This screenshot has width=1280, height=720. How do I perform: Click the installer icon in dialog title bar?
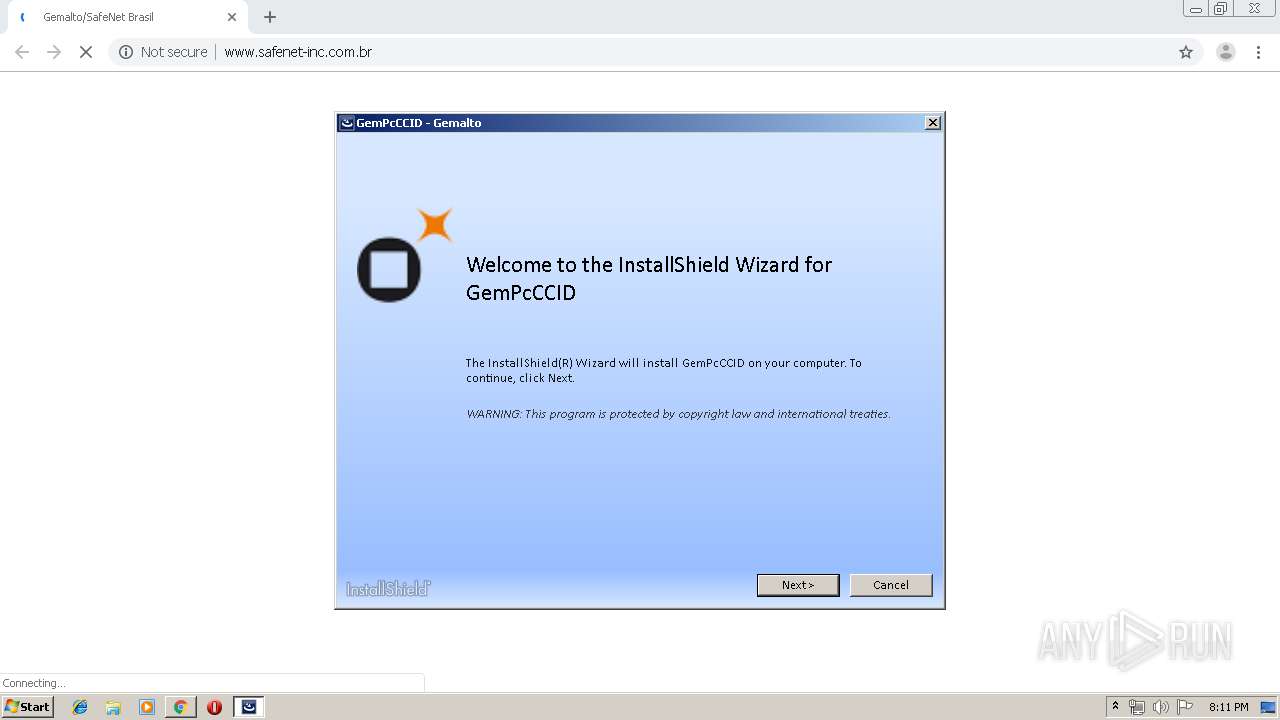(x=347, y=123)
